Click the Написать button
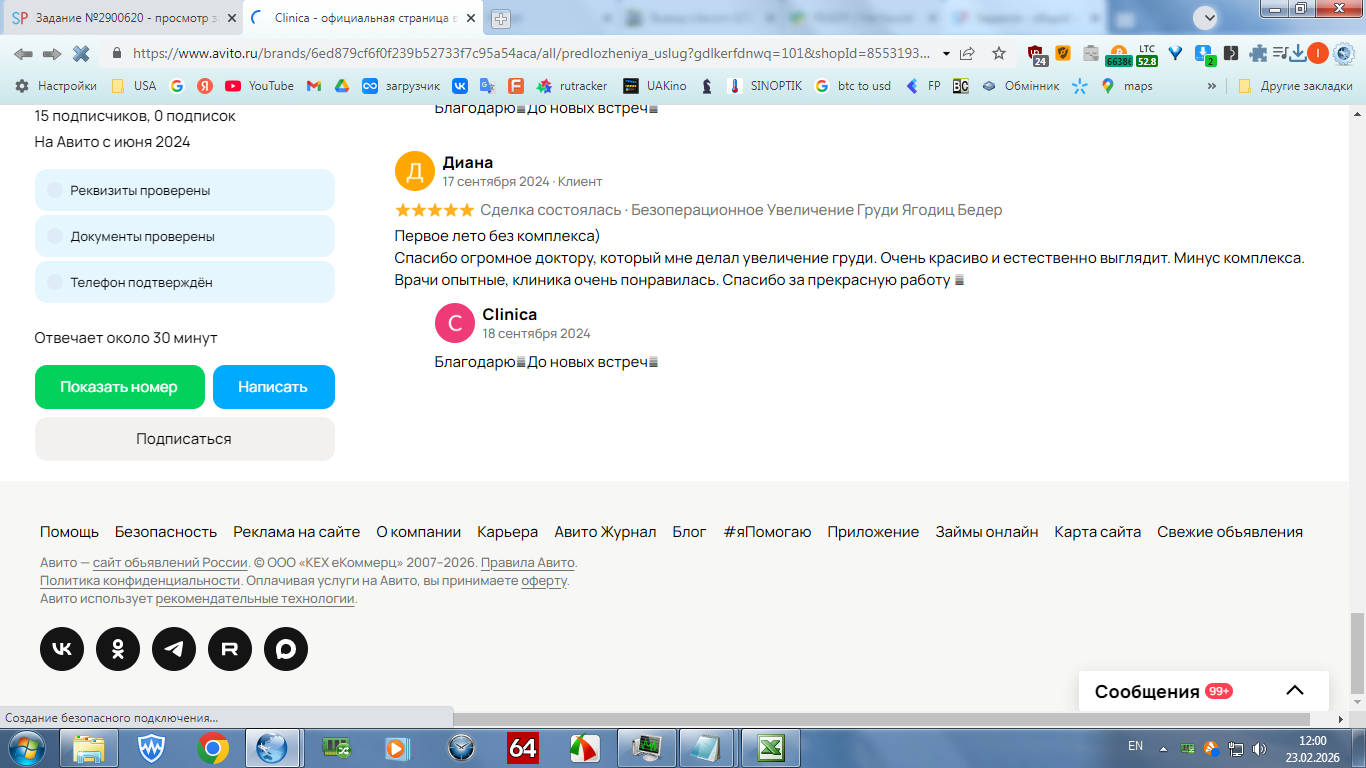Screen dimensions: 1366x768 coord(274,387)
